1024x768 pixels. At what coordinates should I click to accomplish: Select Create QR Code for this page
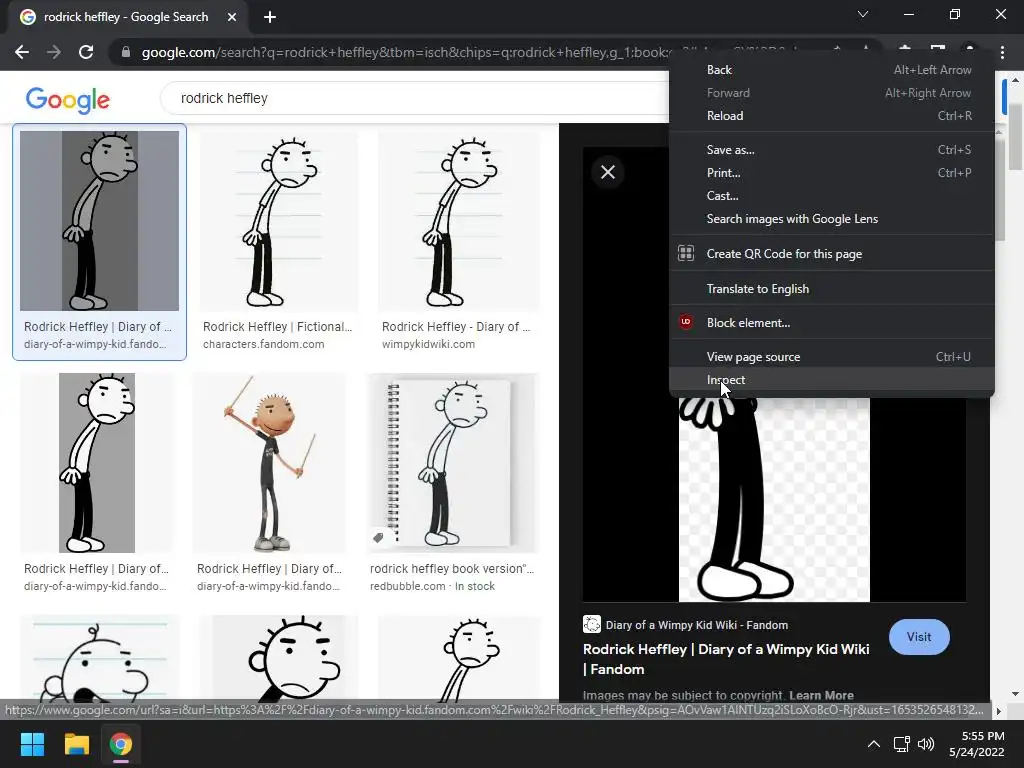(x=832, y=253)
